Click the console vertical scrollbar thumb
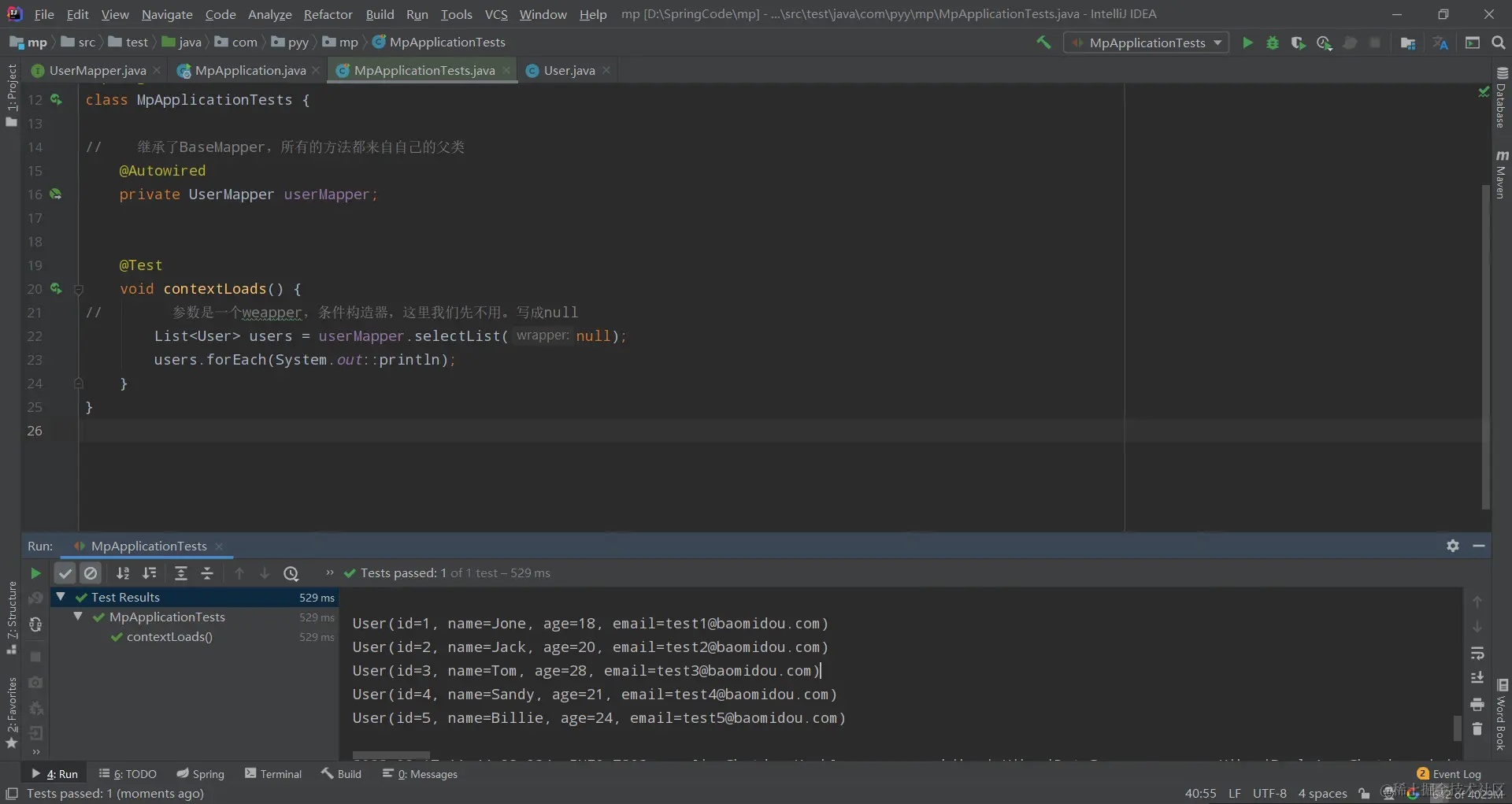This screenshot has width=1512, height=804. point(1457,728)
